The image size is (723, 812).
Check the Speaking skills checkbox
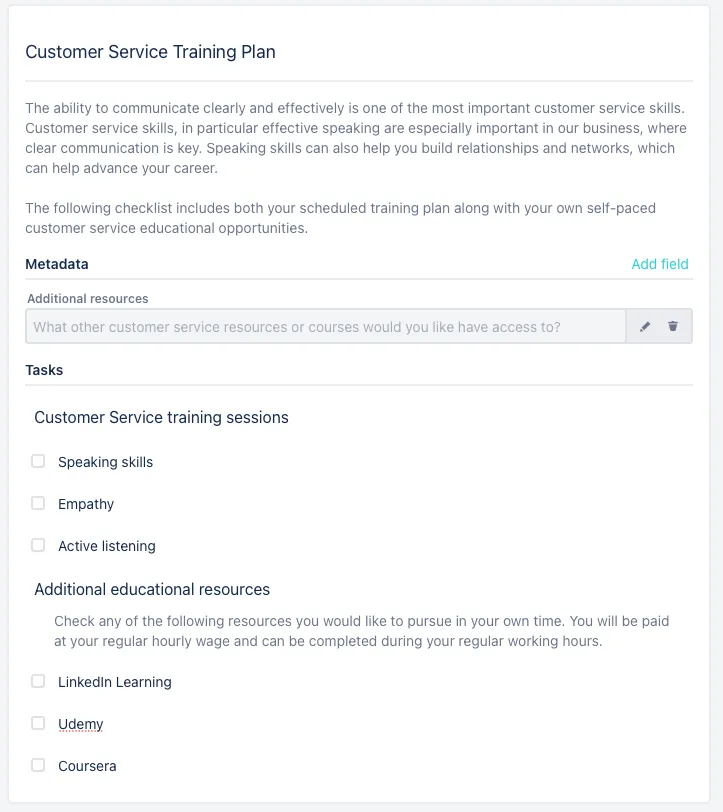[38, 461]
